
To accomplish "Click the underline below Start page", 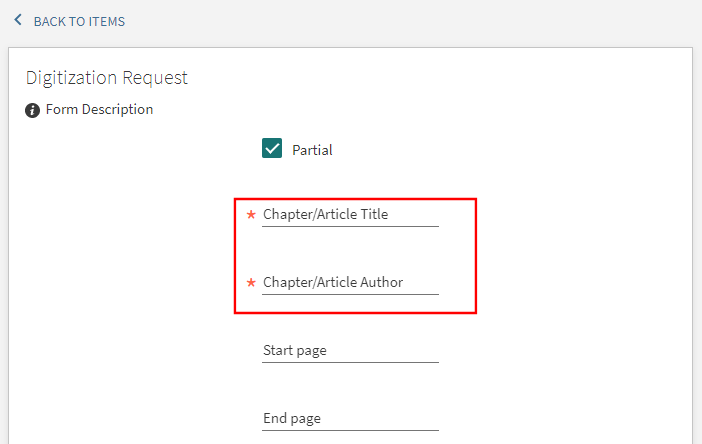I will (x=350, y=362).
